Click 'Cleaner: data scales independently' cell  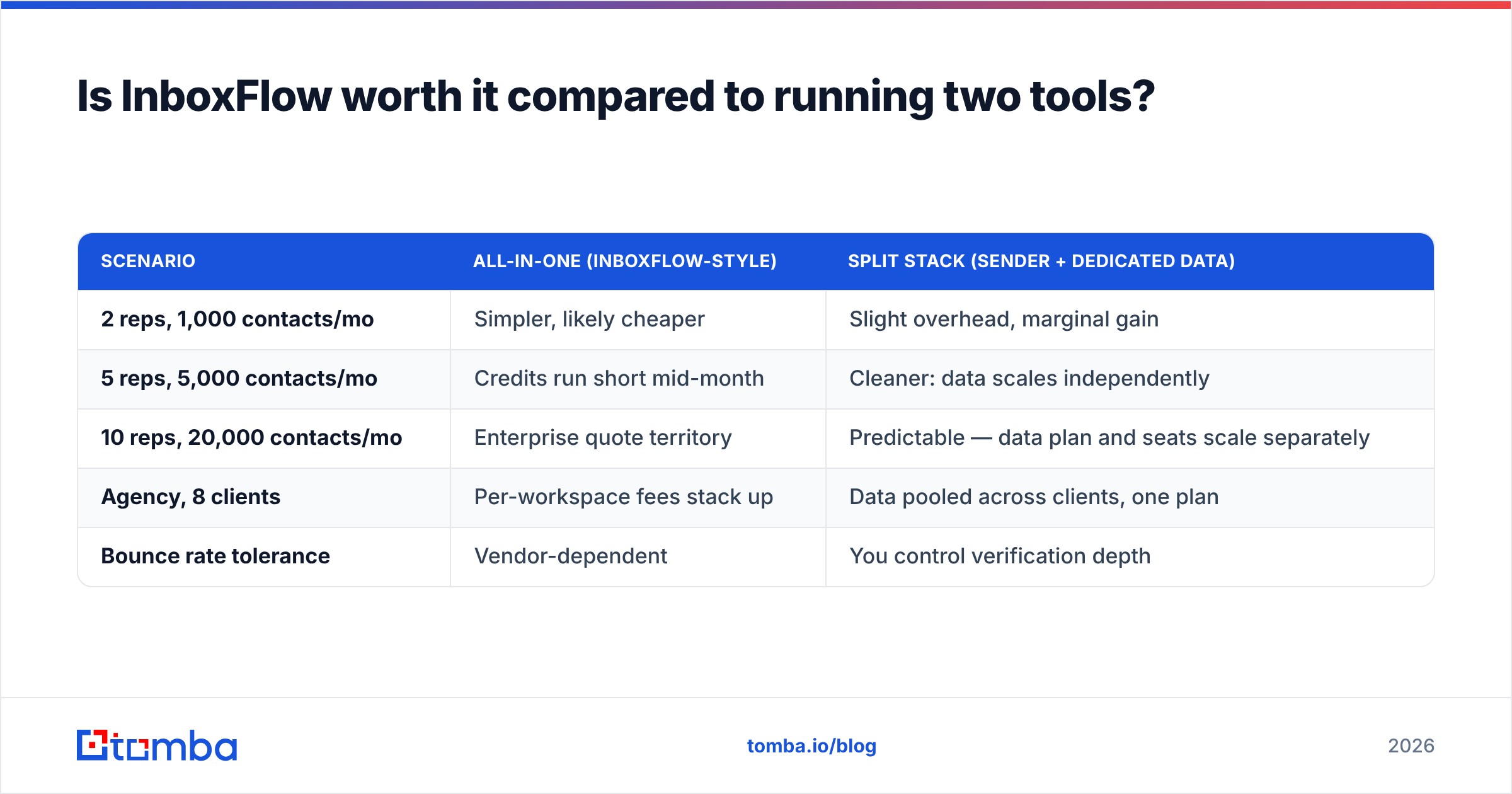click(x=1130, y=379)
